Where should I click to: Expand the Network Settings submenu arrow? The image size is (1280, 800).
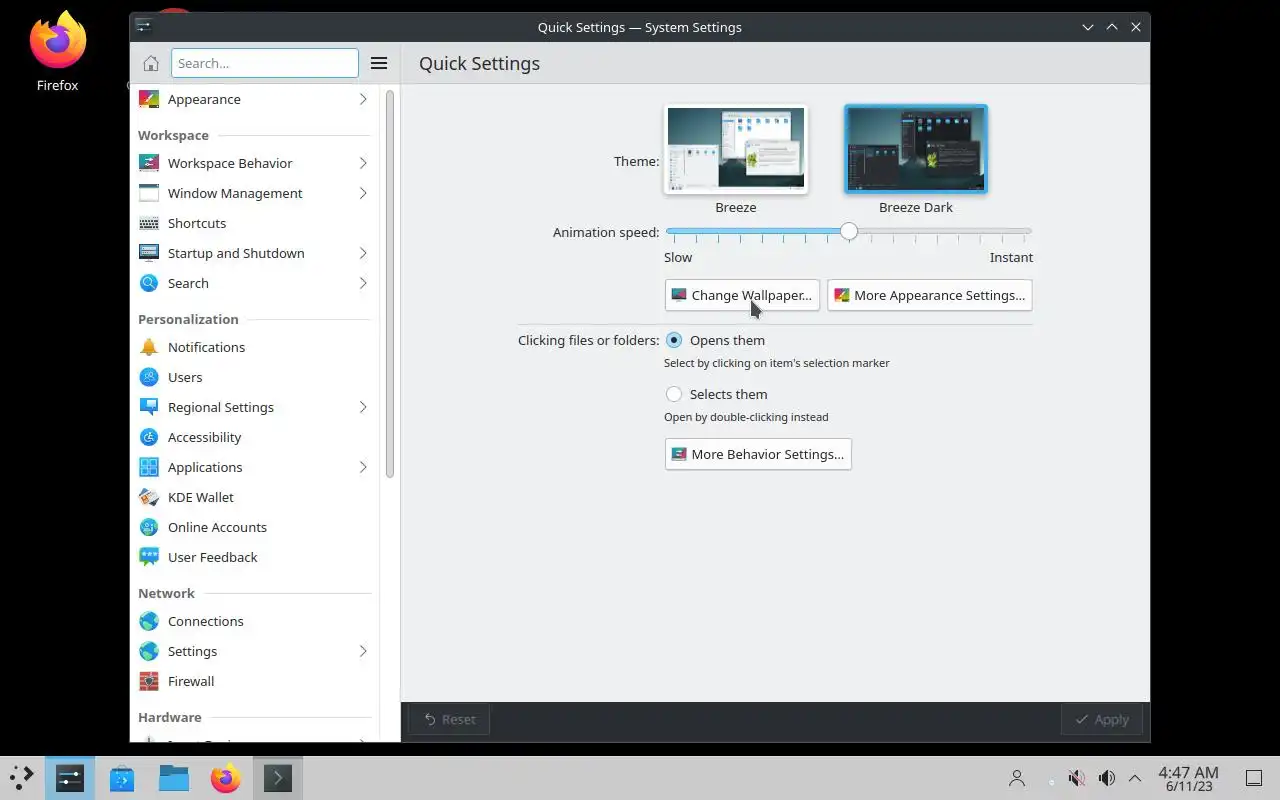[363, 651]
